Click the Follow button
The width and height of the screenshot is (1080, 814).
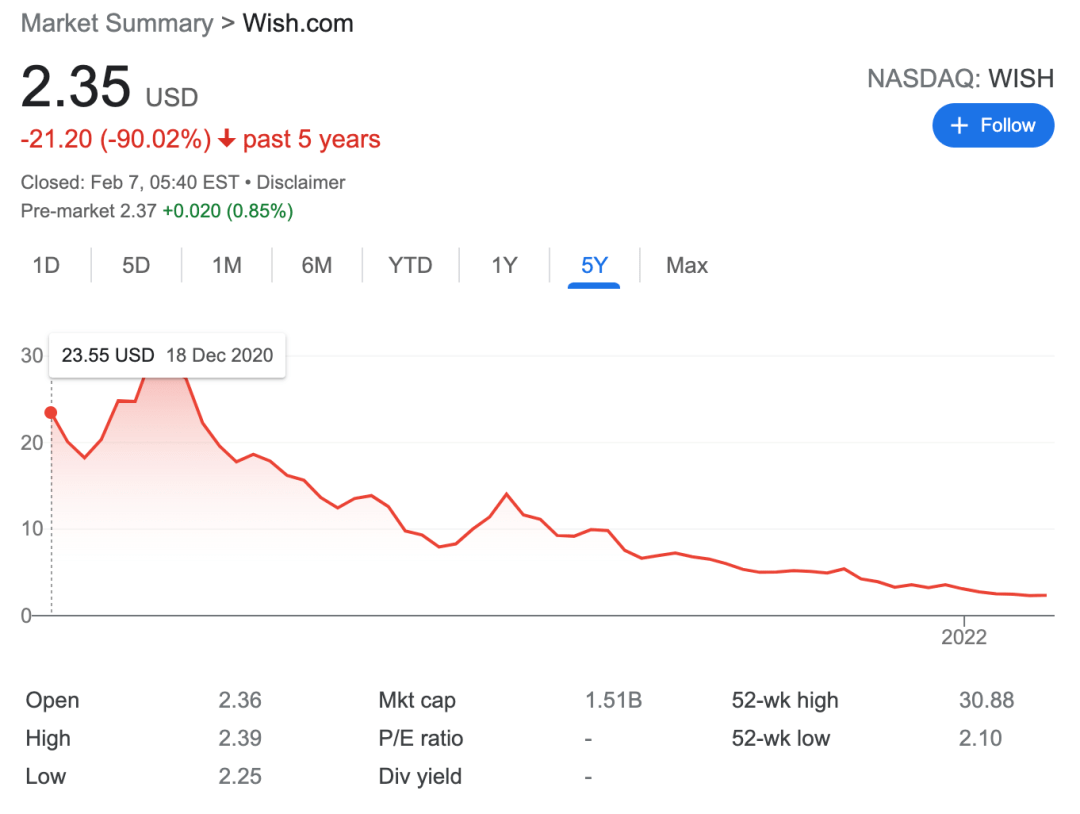992,125
